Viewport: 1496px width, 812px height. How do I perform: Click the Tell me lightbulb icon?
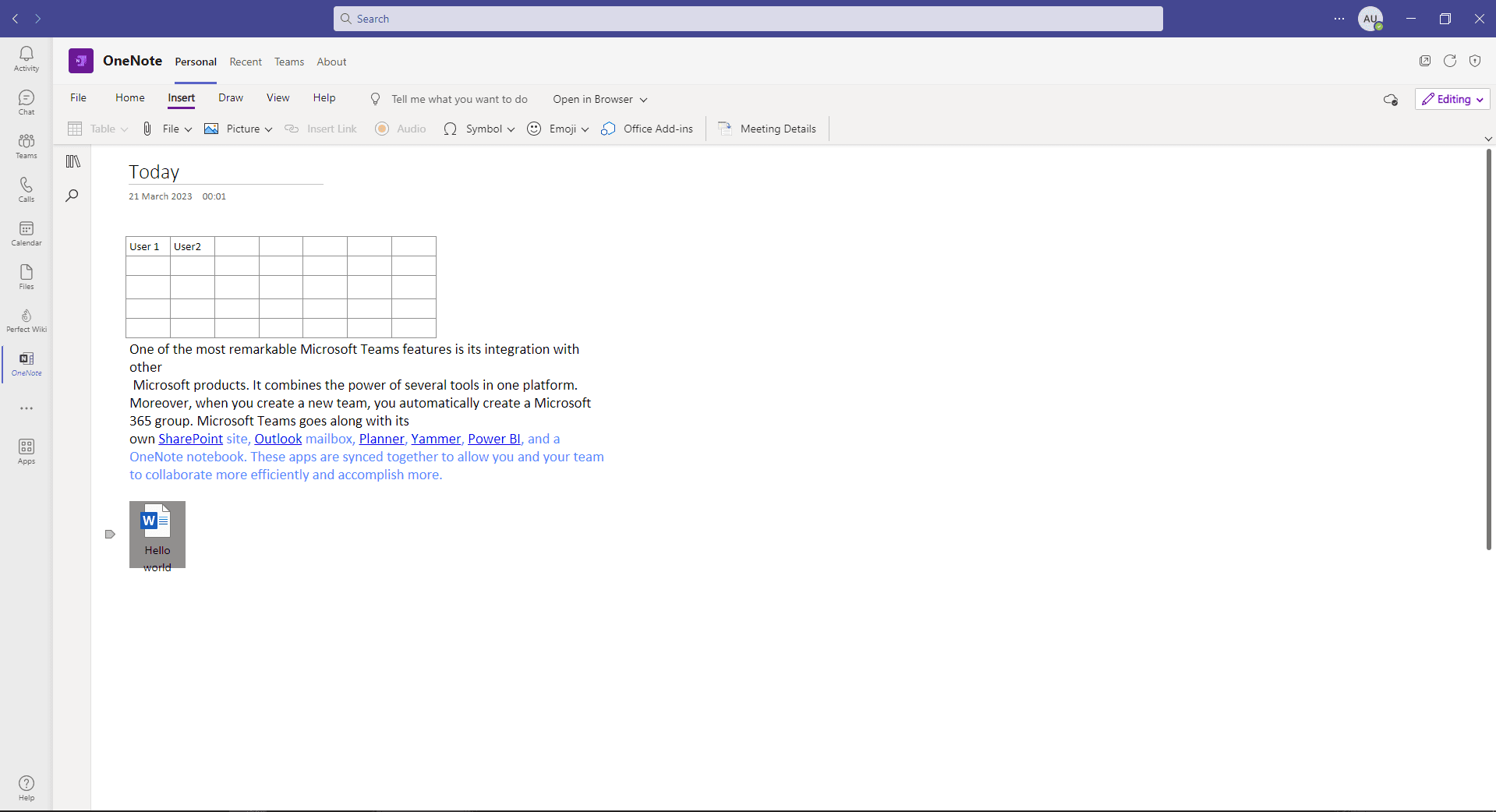(x=375, y=99)
